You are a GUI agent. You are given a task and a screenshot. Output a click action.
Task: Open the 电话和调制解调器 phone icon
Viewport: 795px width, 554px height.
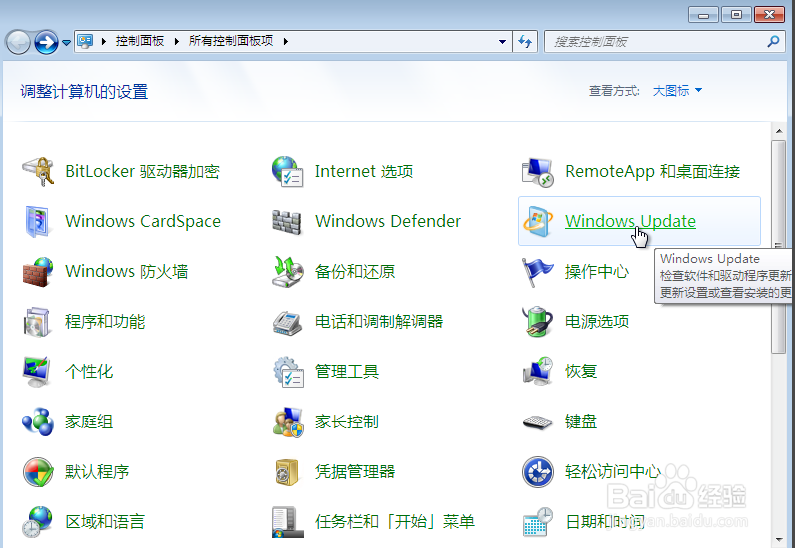pyautogui.click(x=287, y=323)
